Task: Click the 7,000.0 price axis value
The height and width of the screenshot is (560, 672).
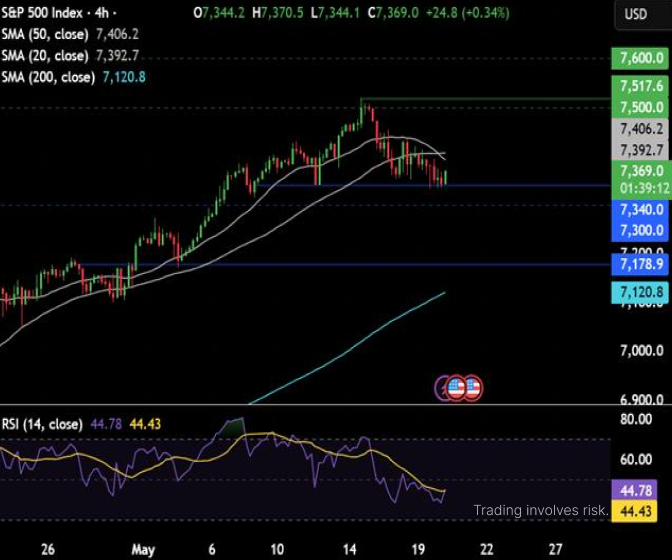Action: click(641, 351)
